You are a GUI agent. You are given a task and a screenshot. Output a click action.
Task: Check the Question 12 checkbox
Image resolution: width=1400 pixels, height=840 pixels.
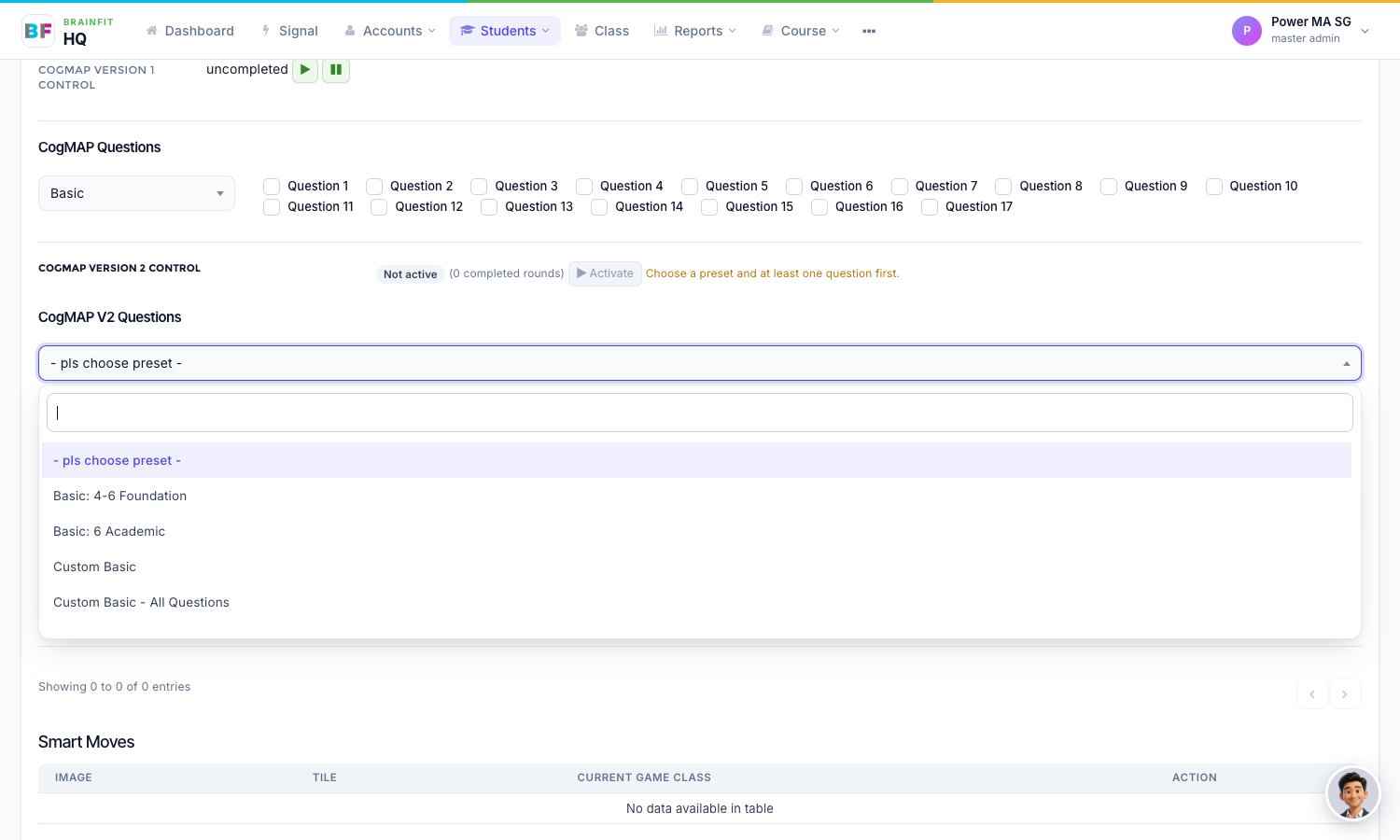379,207
